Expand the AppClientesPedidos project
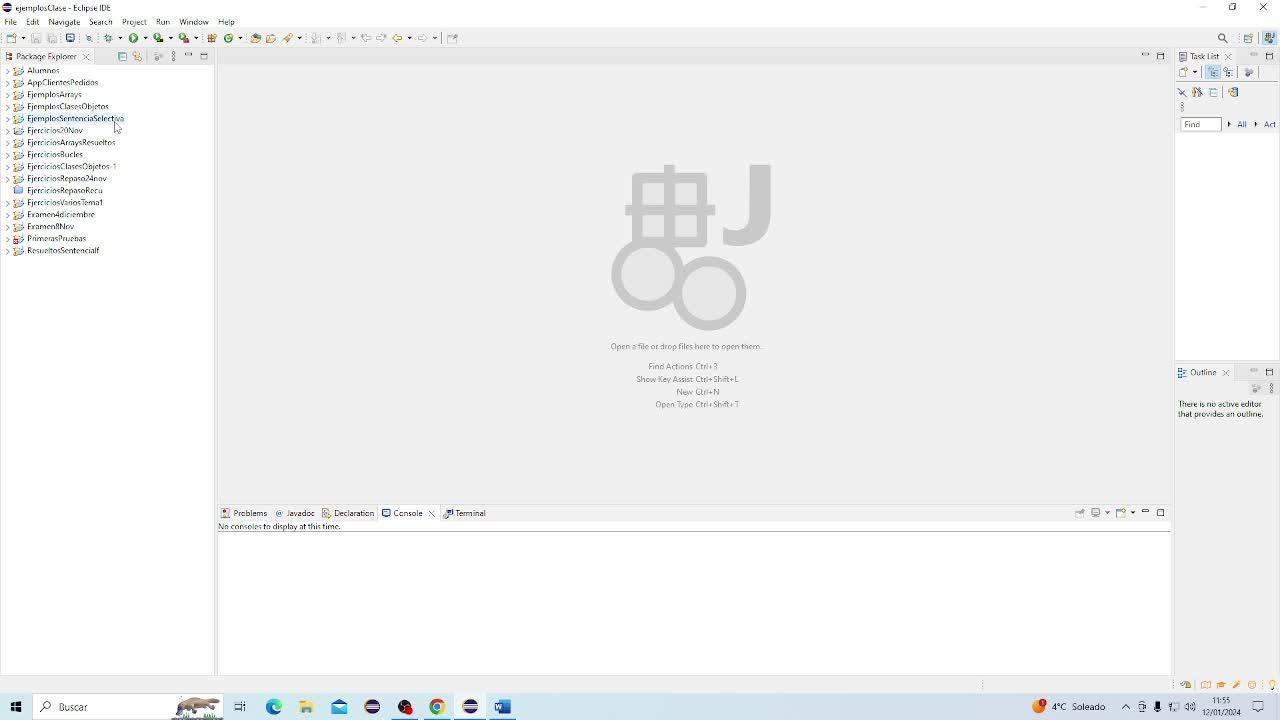This screenshot has height=720, width=1280. click(8, 83)
